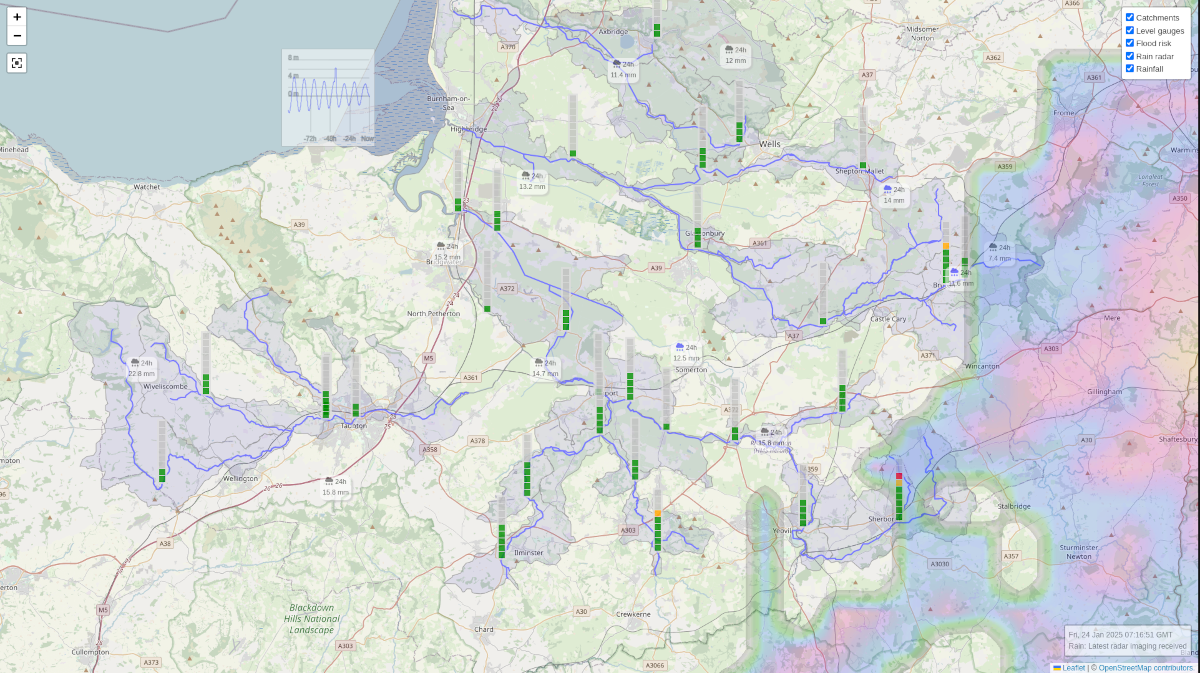The height and width of the screenshot is (673, 1200).
Task: Open the Leaflet attribution link
Action: (x=1073, y=667)
